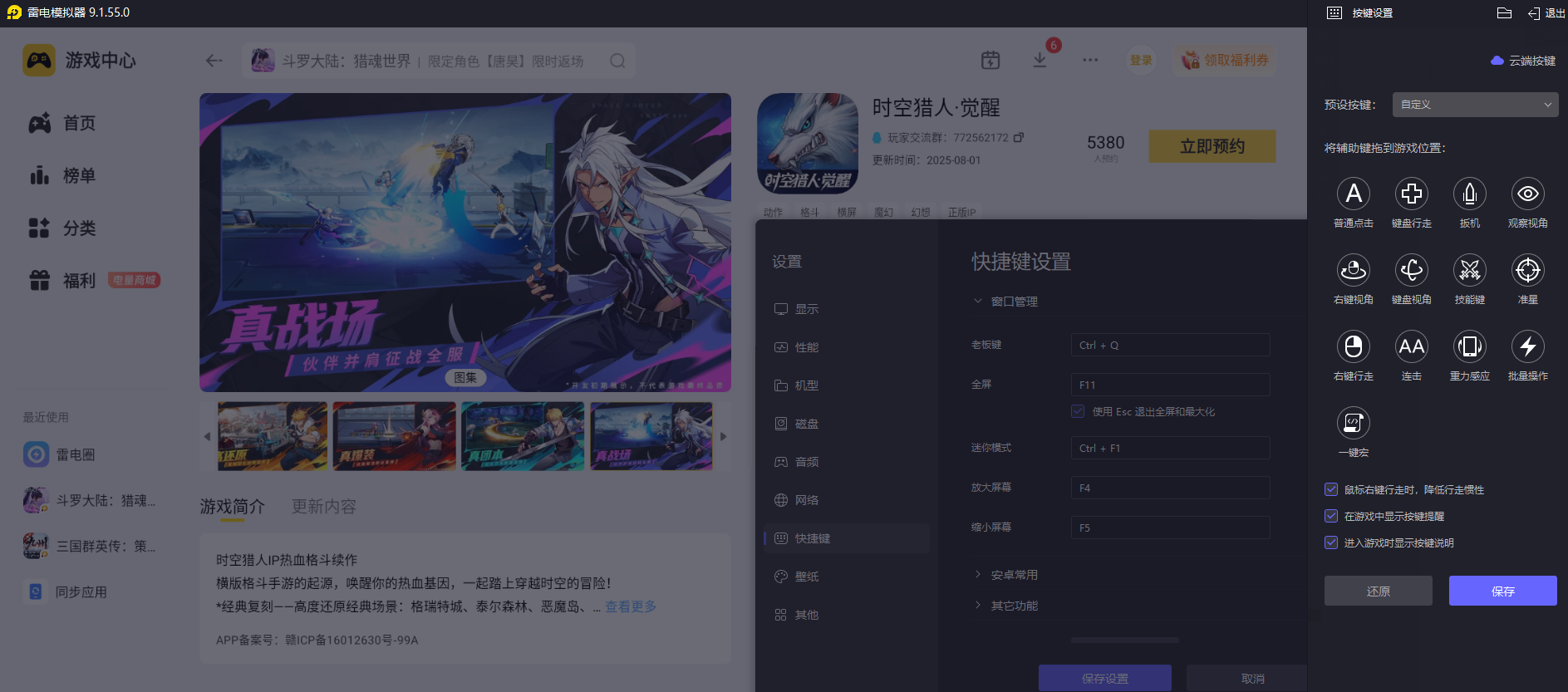Open the folder icon in key settings header
Screen dimensions: 1568x692
[1504, 12]
